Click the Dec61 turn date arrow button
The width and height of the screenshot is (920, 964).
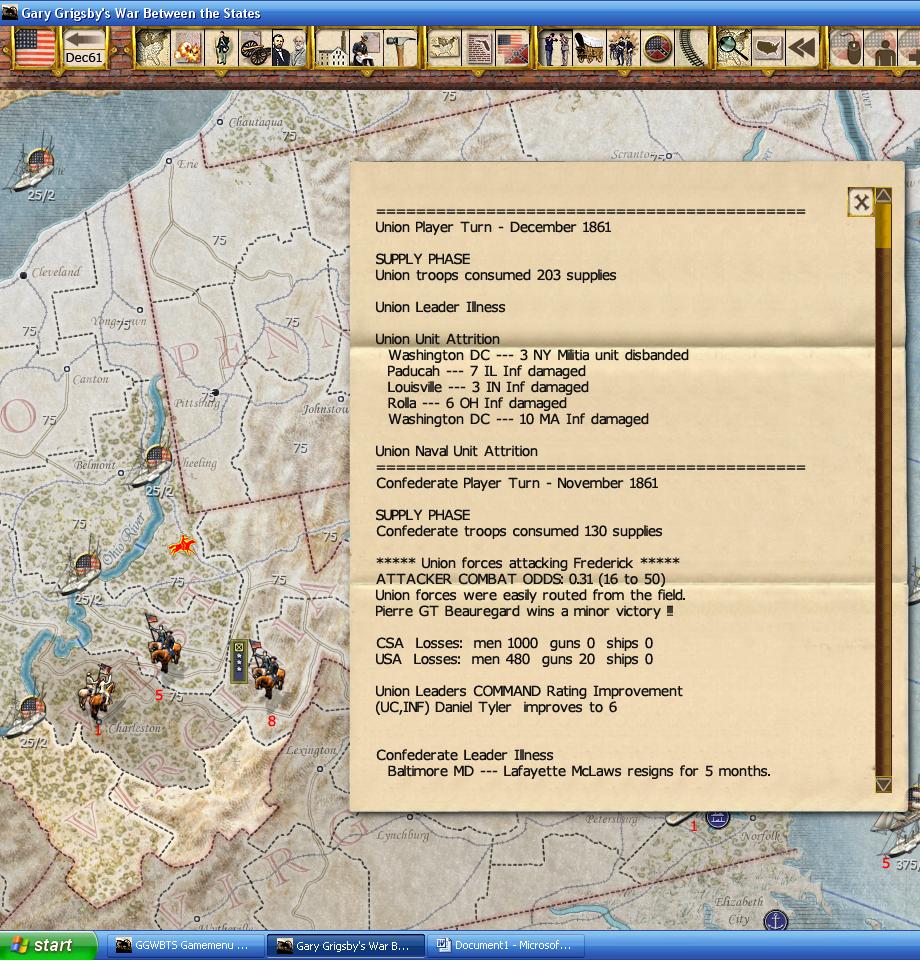(84, 47)
